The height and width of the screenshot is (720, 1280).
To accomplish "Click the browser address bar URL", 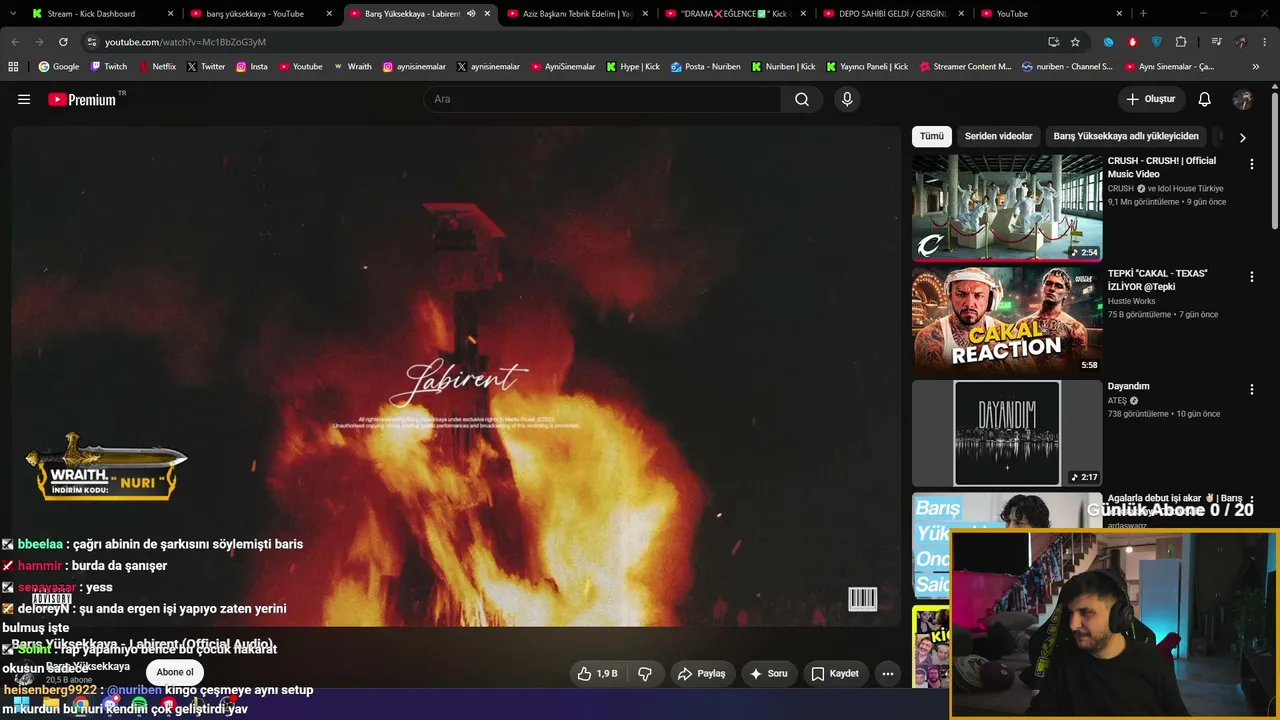I will coord(185,42).
